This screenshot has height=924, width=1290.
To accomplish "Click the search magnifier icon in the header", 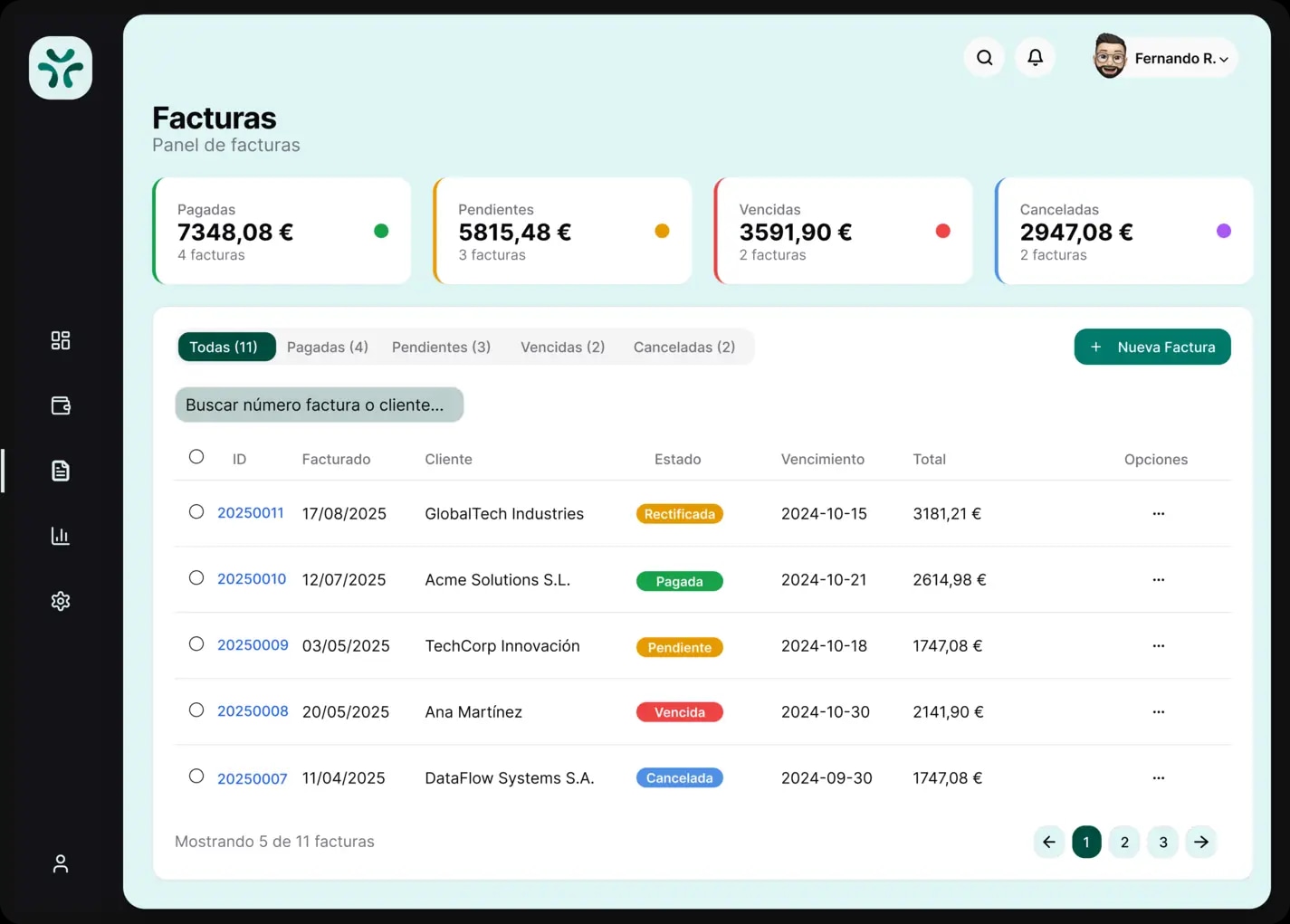I will tap(984, 57).
